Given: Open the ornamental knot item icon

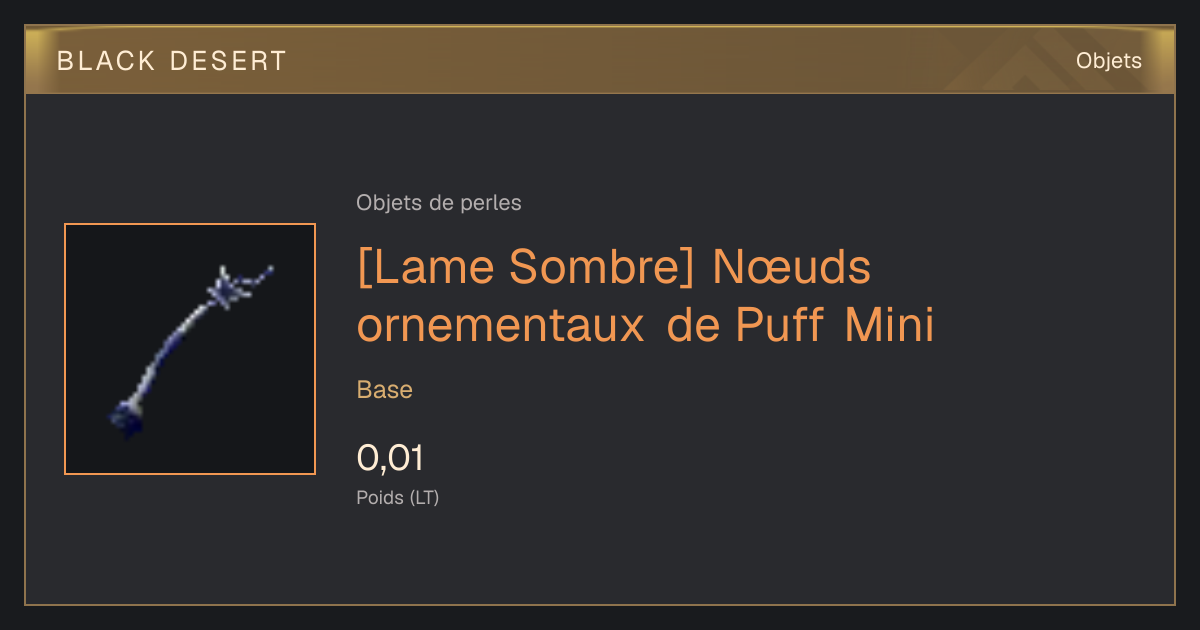Looking at the screenshot, I should click(x=190, y=349).
